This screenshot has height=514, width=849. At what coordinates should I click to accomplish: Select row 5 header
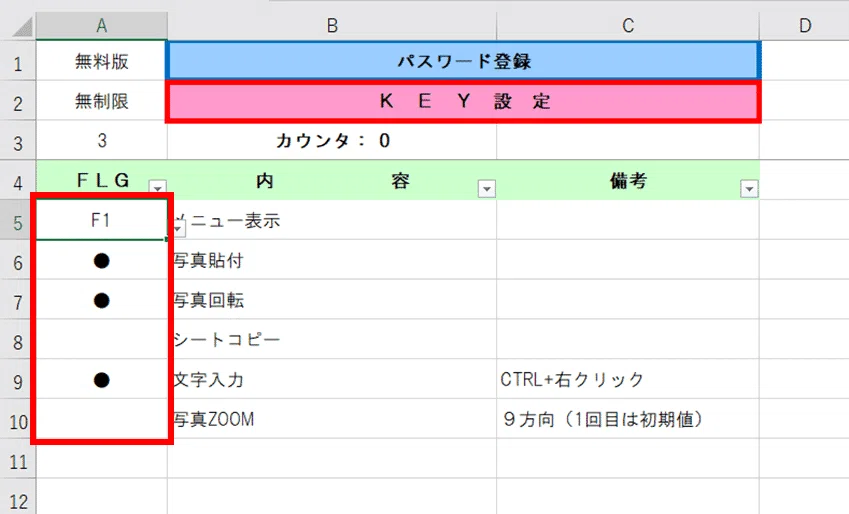18,222
